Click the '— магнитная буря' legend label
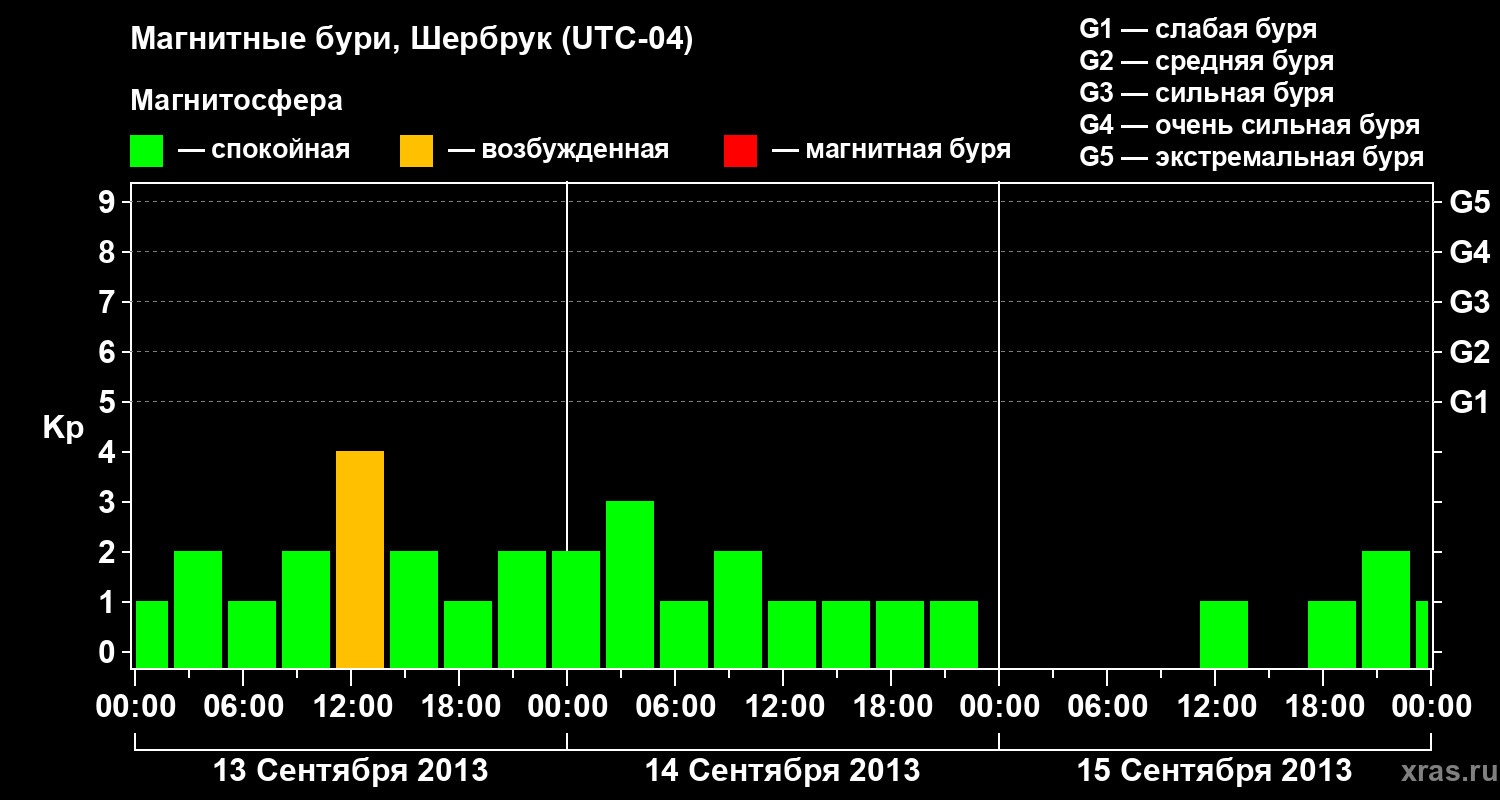The height and width of the screenshot is (800, 1500). tap(892, 151)
